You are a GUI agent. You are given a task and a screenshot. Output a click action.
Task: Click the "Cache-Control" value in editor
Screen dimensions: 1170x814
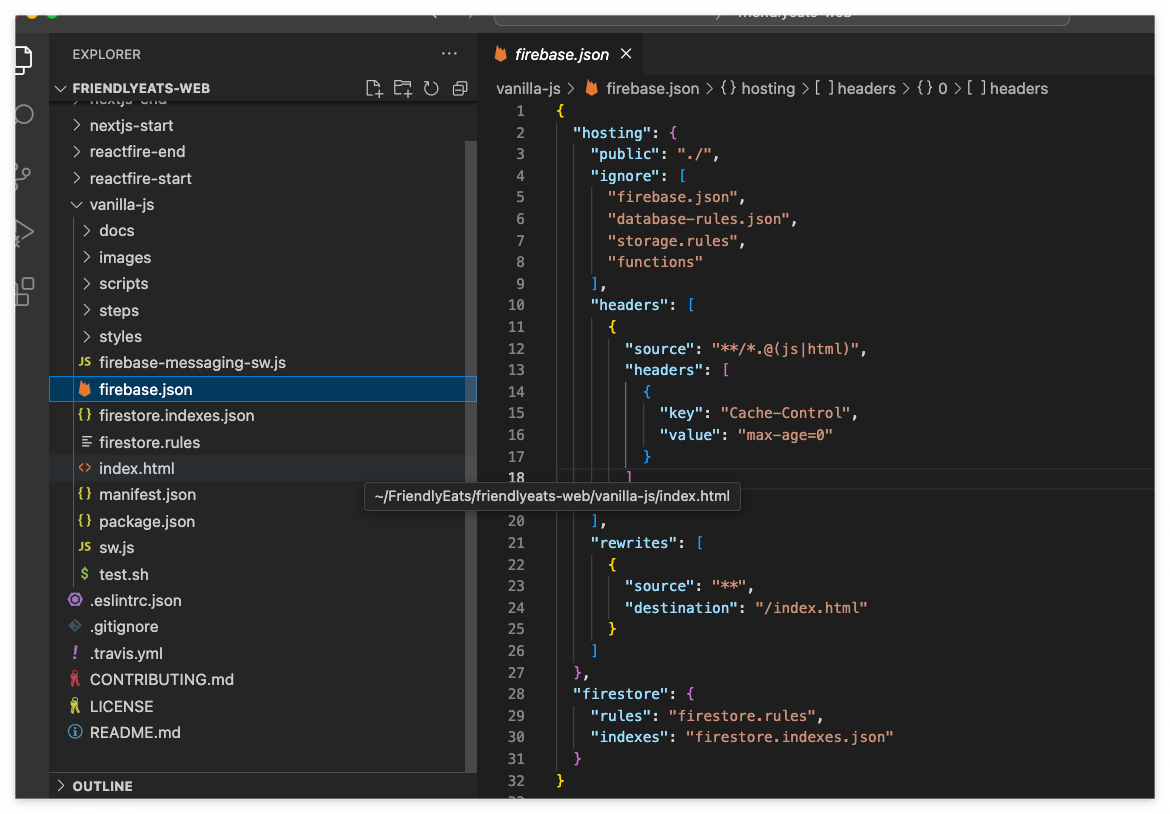(786, 413)
